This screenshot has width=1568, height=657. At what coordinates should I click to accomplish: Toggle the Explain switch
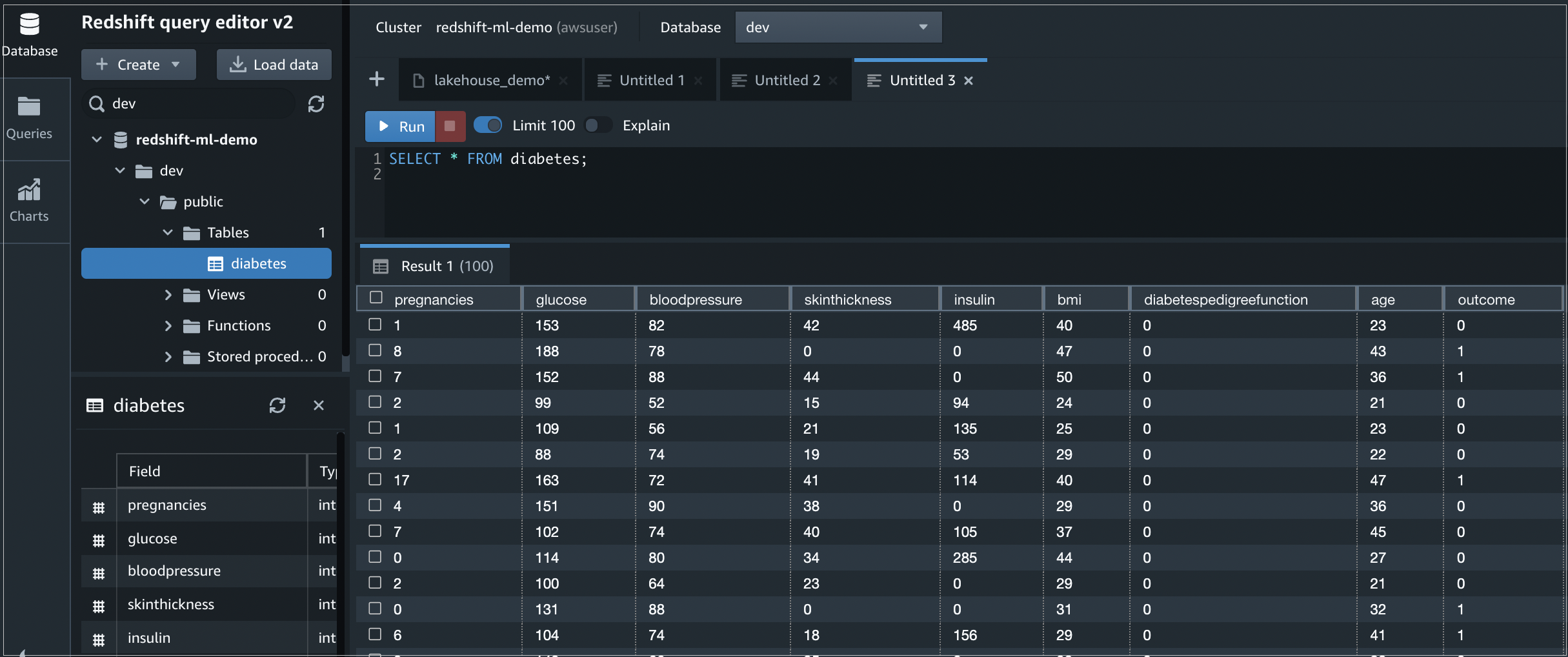[x=598, y=125]
